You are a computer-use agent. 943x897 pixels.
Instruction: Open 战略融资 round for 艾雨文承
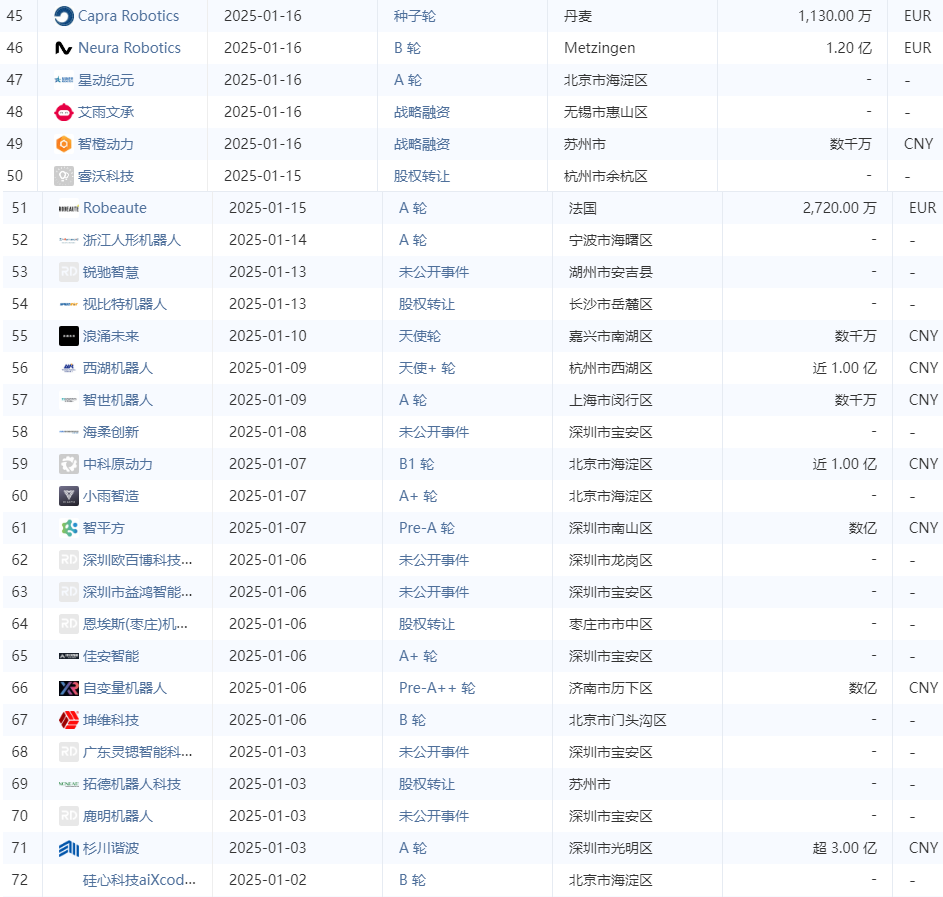point(422,112)
